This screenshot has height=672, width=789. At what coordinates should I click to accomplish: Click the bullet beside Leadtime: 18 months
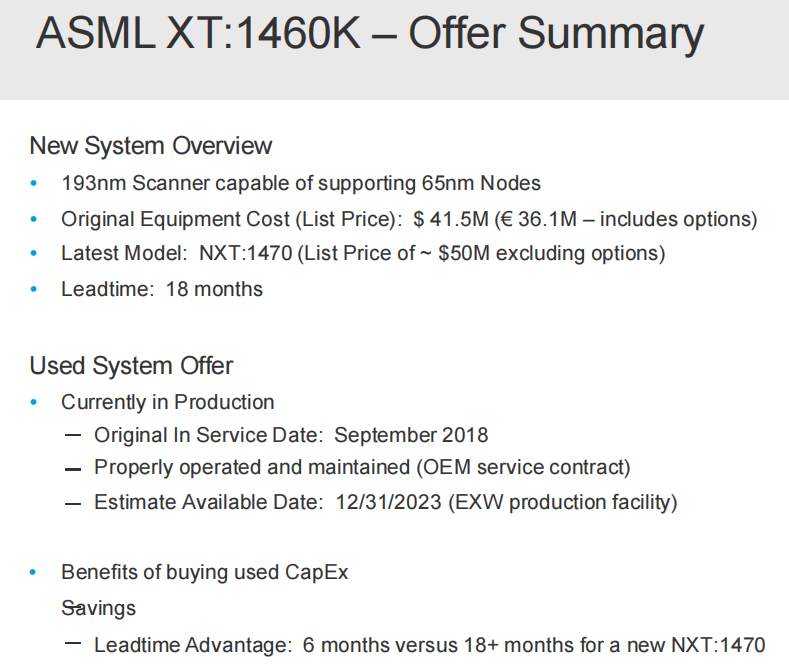36,289
